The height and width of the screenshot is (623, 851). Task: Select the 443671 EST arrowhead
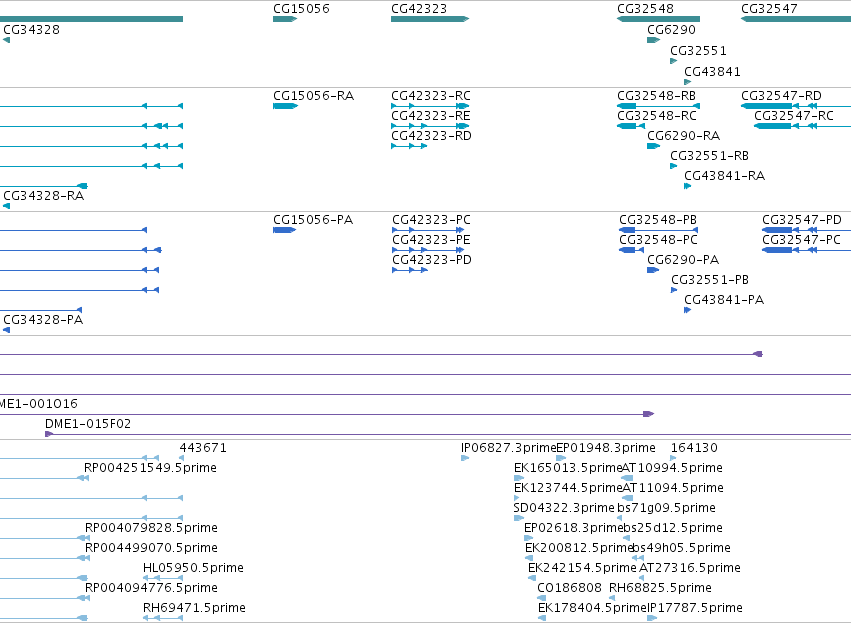(181, 459)
